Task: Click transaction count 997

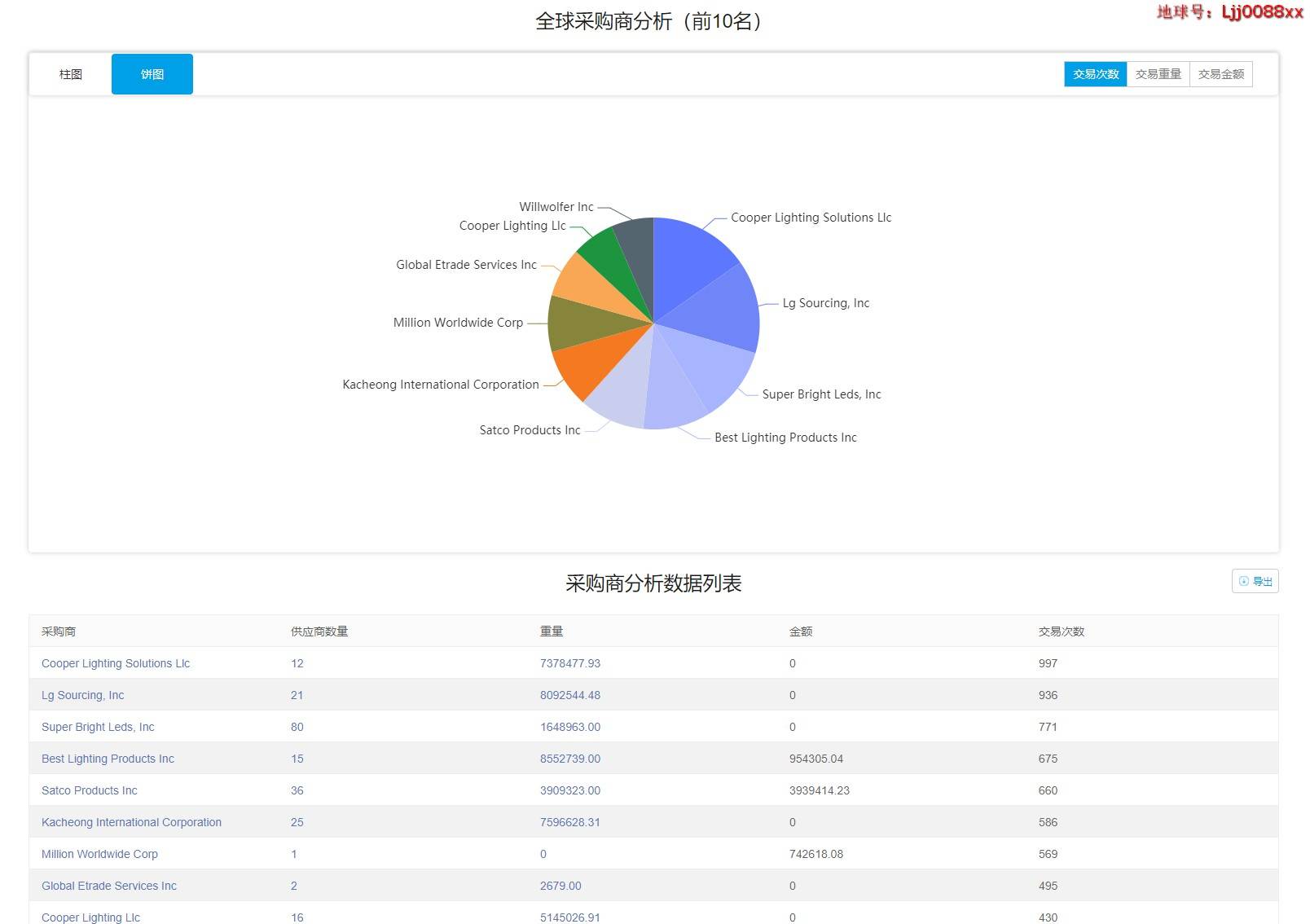Action: point(1048,663)
